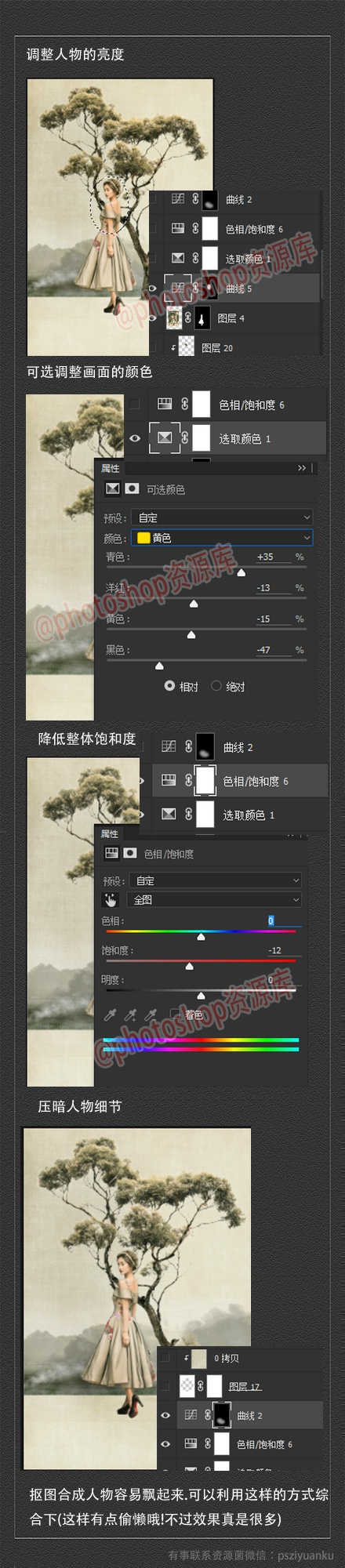
Task: Open the 预设 dropdown in the 色相/饱和度 panel
Action: pos(215,880)
